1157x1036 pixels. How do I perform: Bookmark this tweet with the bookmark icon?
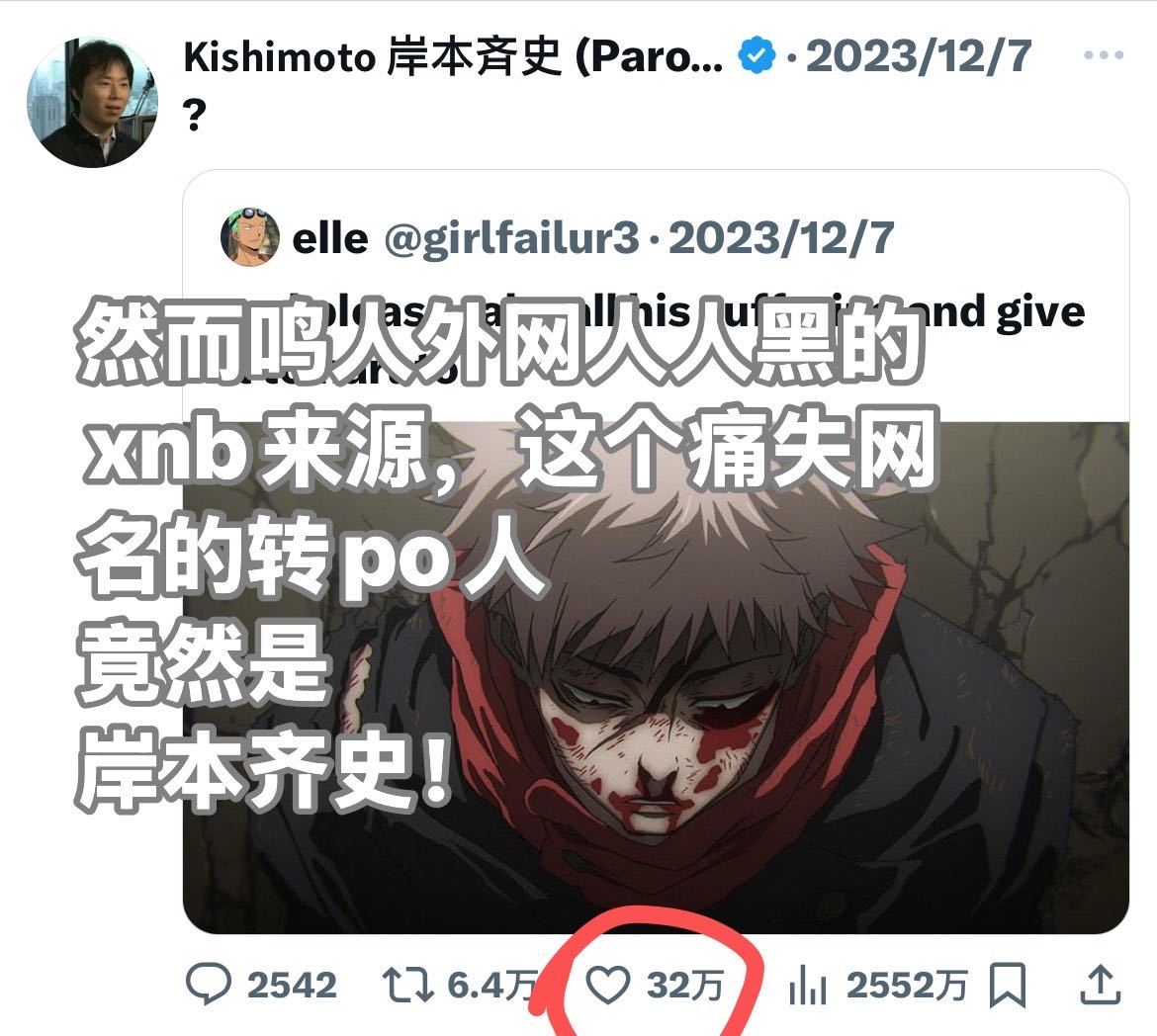(1008, 985)
